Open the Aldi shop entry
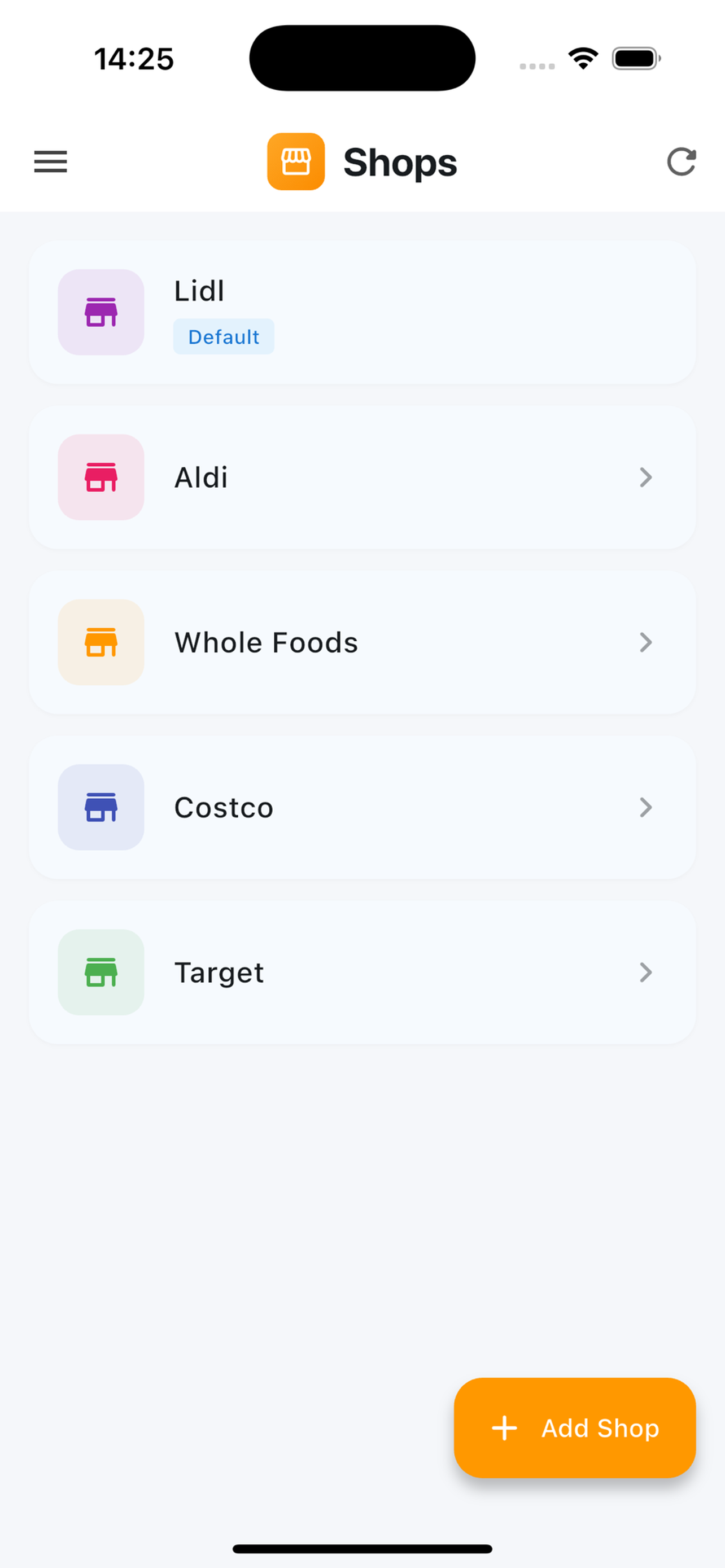725x1568 pixels. (202, 477)
